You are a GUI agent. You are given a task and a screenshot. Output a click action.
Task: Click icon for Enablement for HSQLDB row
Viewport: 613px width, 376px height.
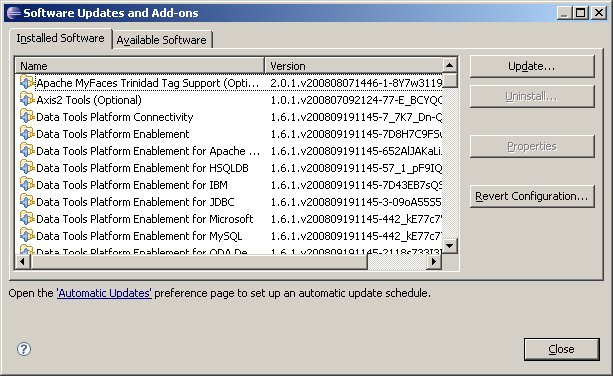(27, 168)
